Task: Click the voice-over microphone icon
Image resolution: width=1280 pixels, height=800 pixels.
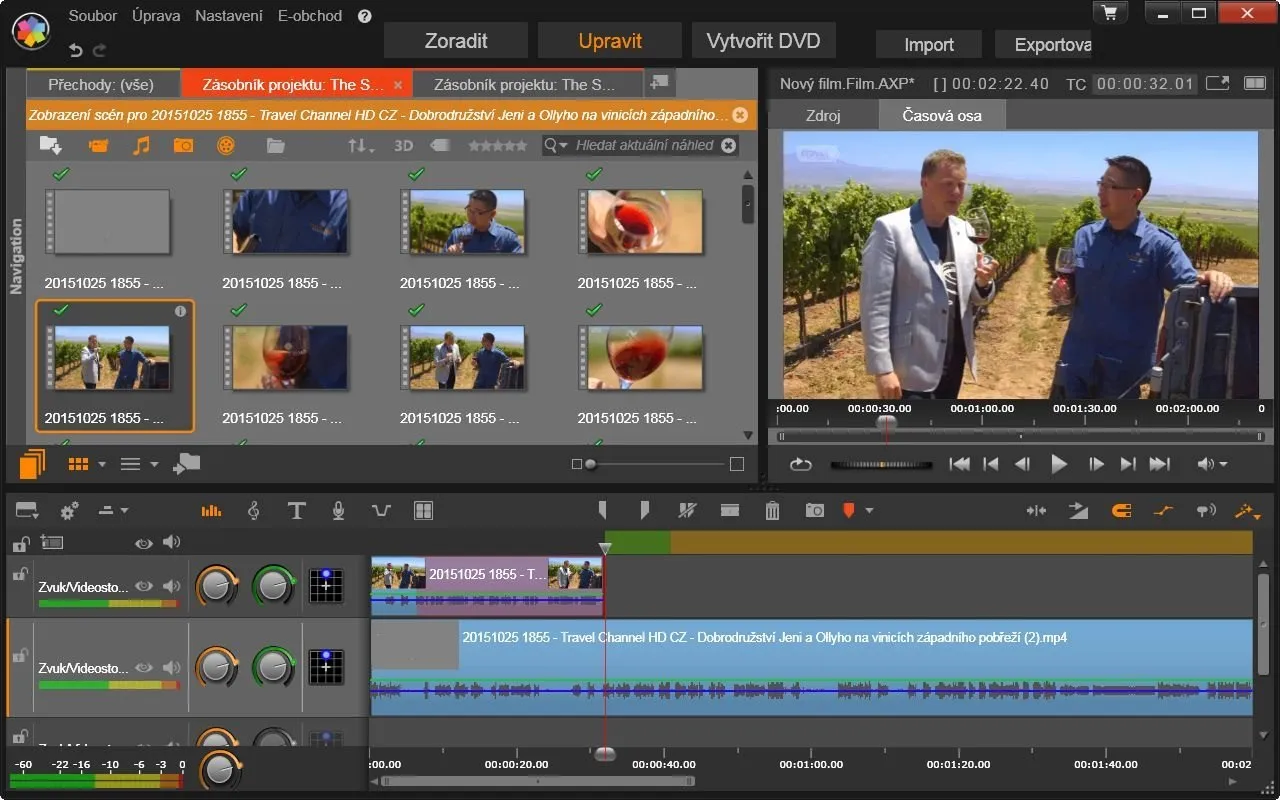Action: [338, 511]
